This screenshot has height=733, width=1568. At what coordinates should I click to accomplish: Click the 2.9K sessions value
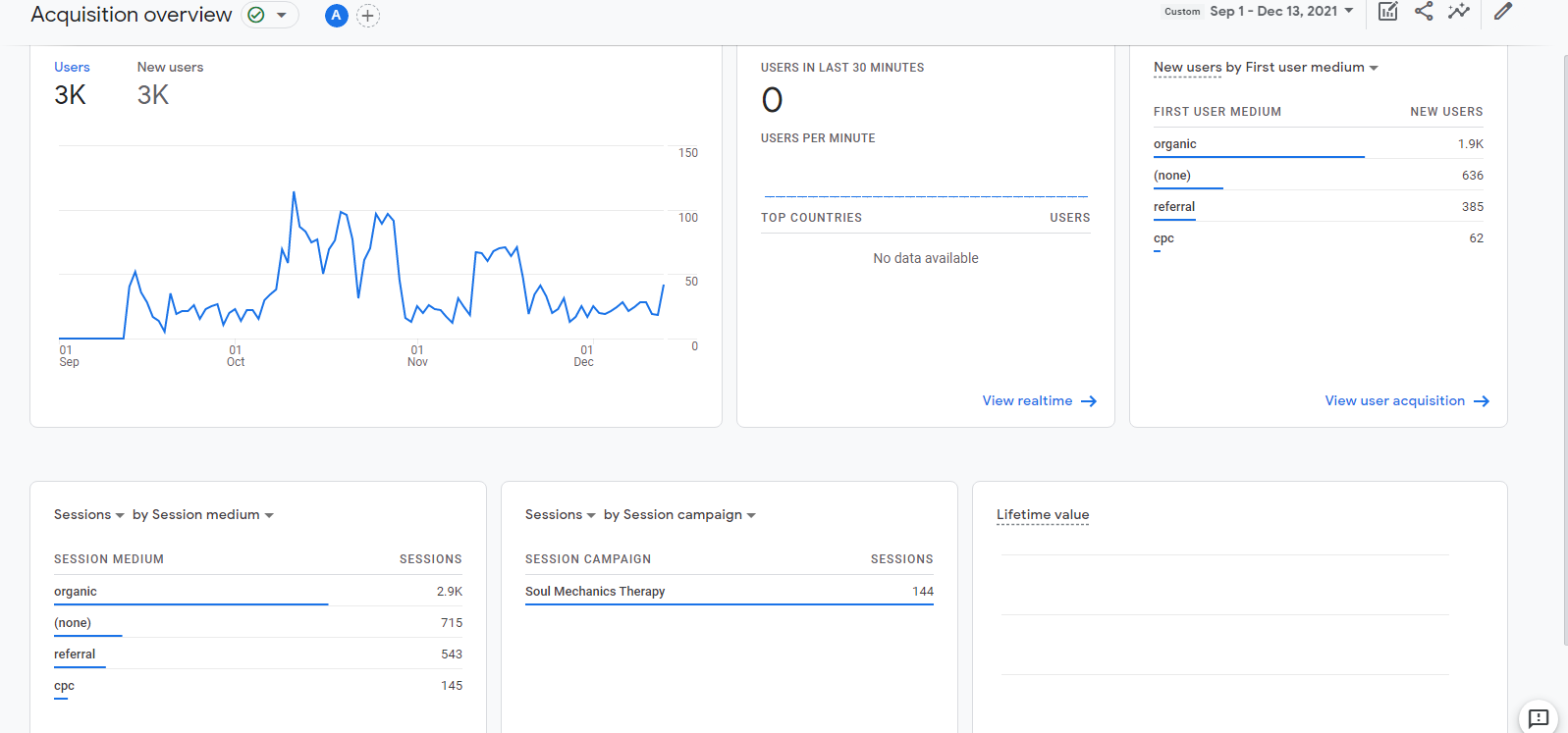[x=449, y=591]
